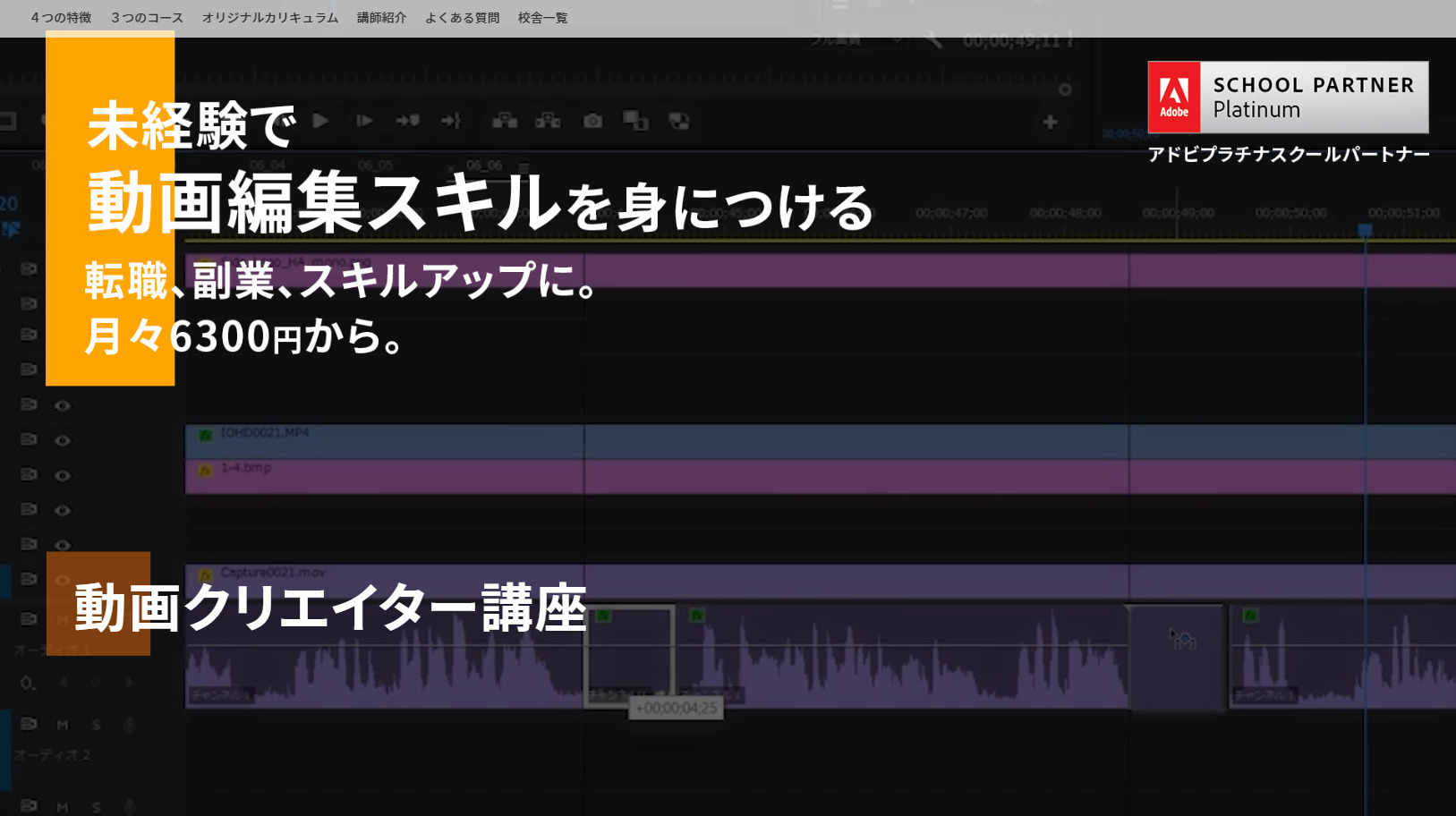The width and height of the screenshot is (1456, 816).
Task: Click the microphone voice-over icon on オーディオ 2
Action: point(130,725)
